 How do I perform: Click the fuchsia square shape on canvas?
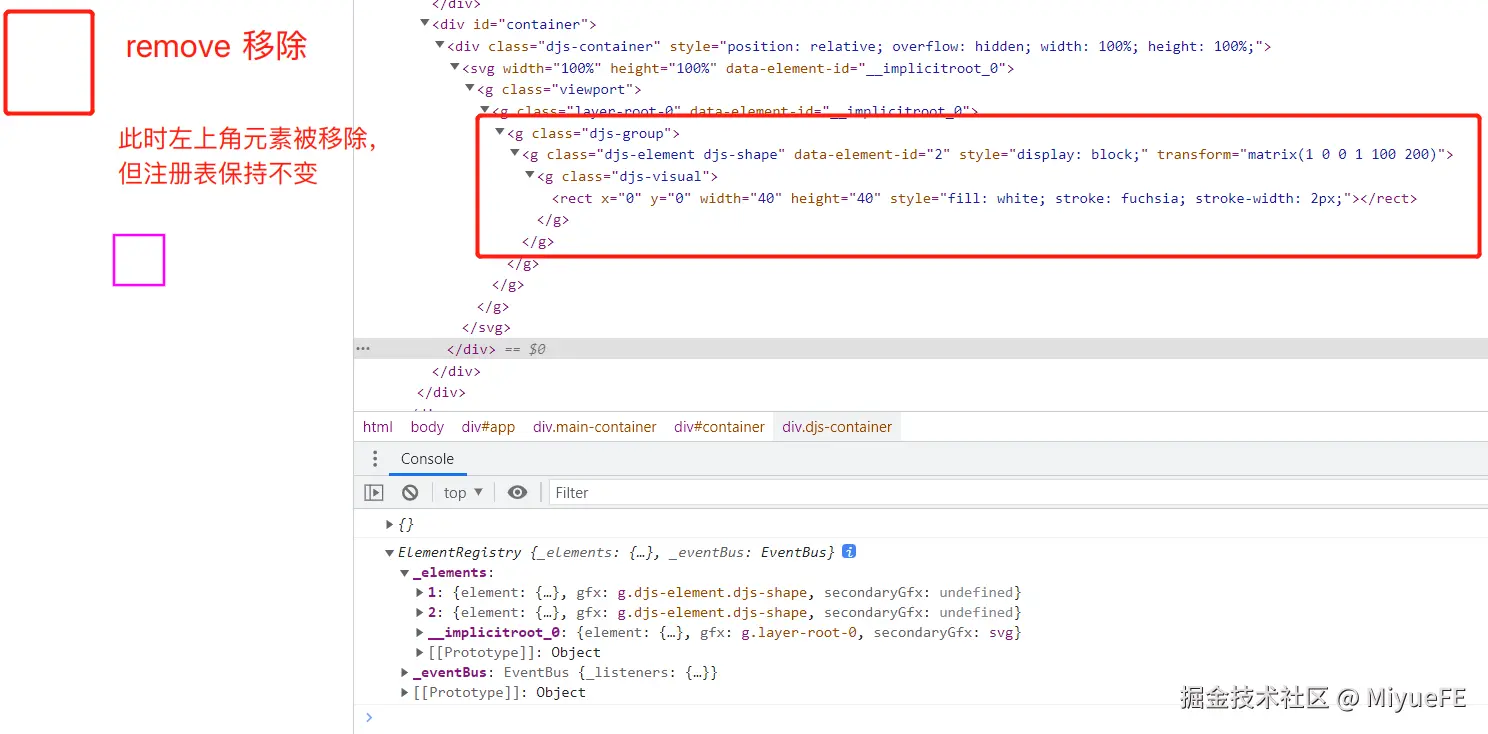(139, 260)
